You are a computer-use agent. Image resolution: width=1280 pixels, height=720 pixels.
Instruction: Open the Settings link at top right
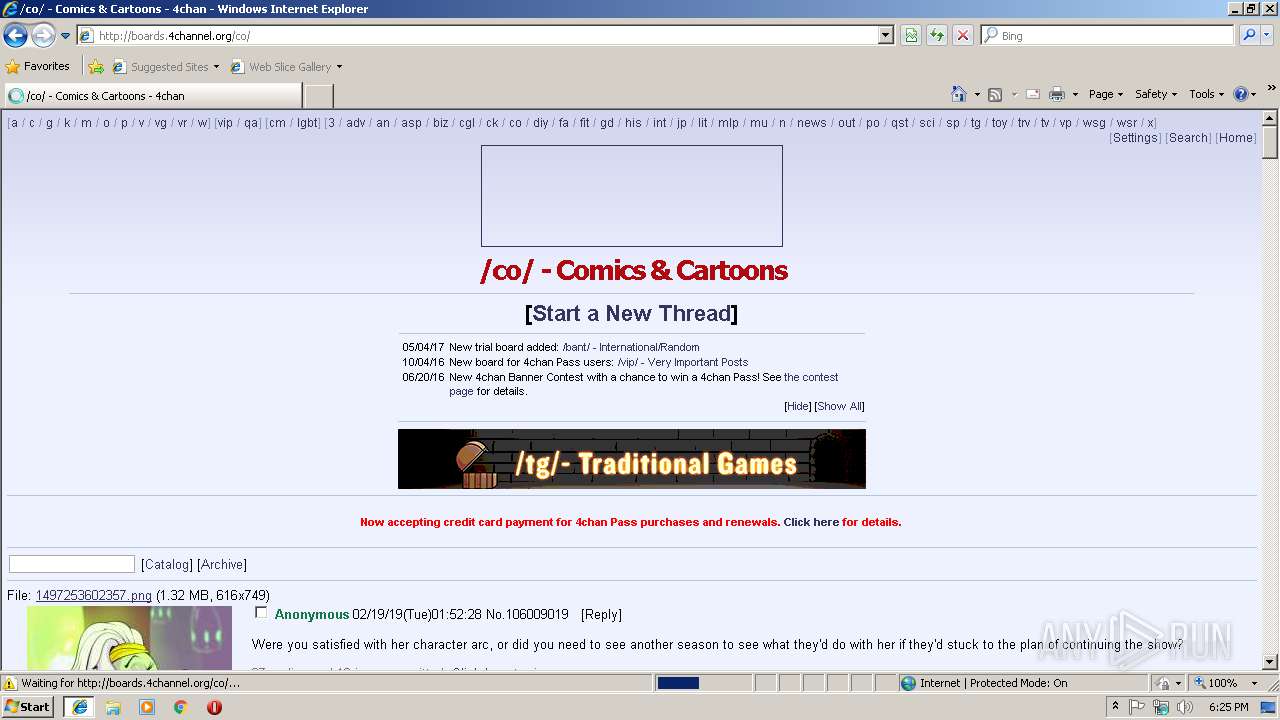1135,138
